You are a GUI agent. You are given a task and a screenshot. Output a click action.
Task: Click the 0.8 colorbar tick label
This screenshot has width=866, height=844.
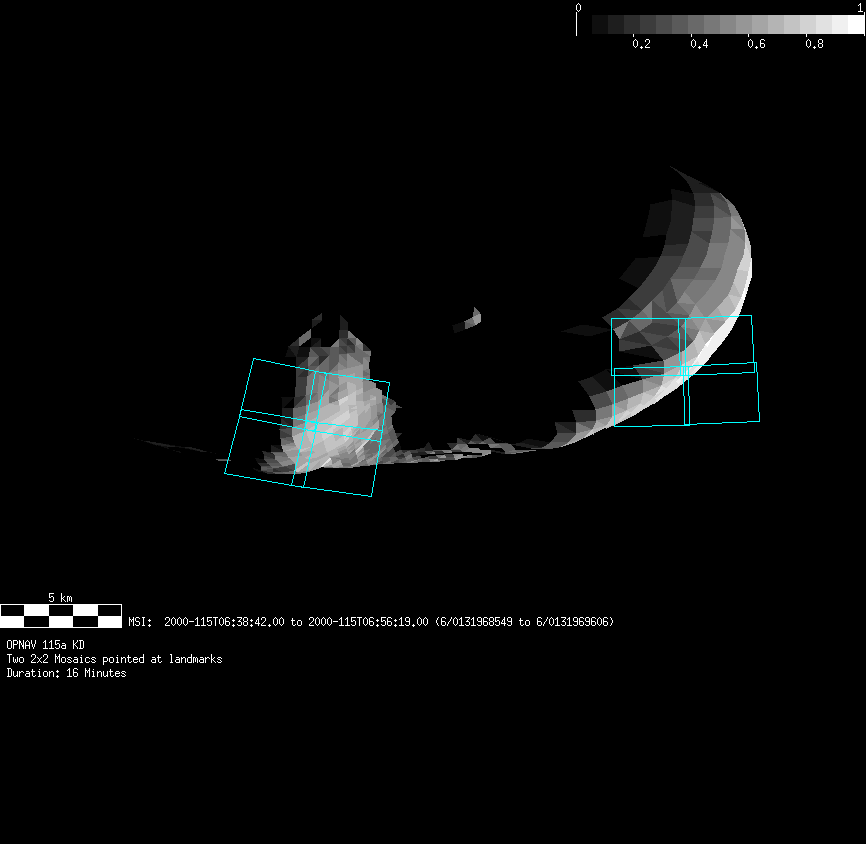(815, 44)
